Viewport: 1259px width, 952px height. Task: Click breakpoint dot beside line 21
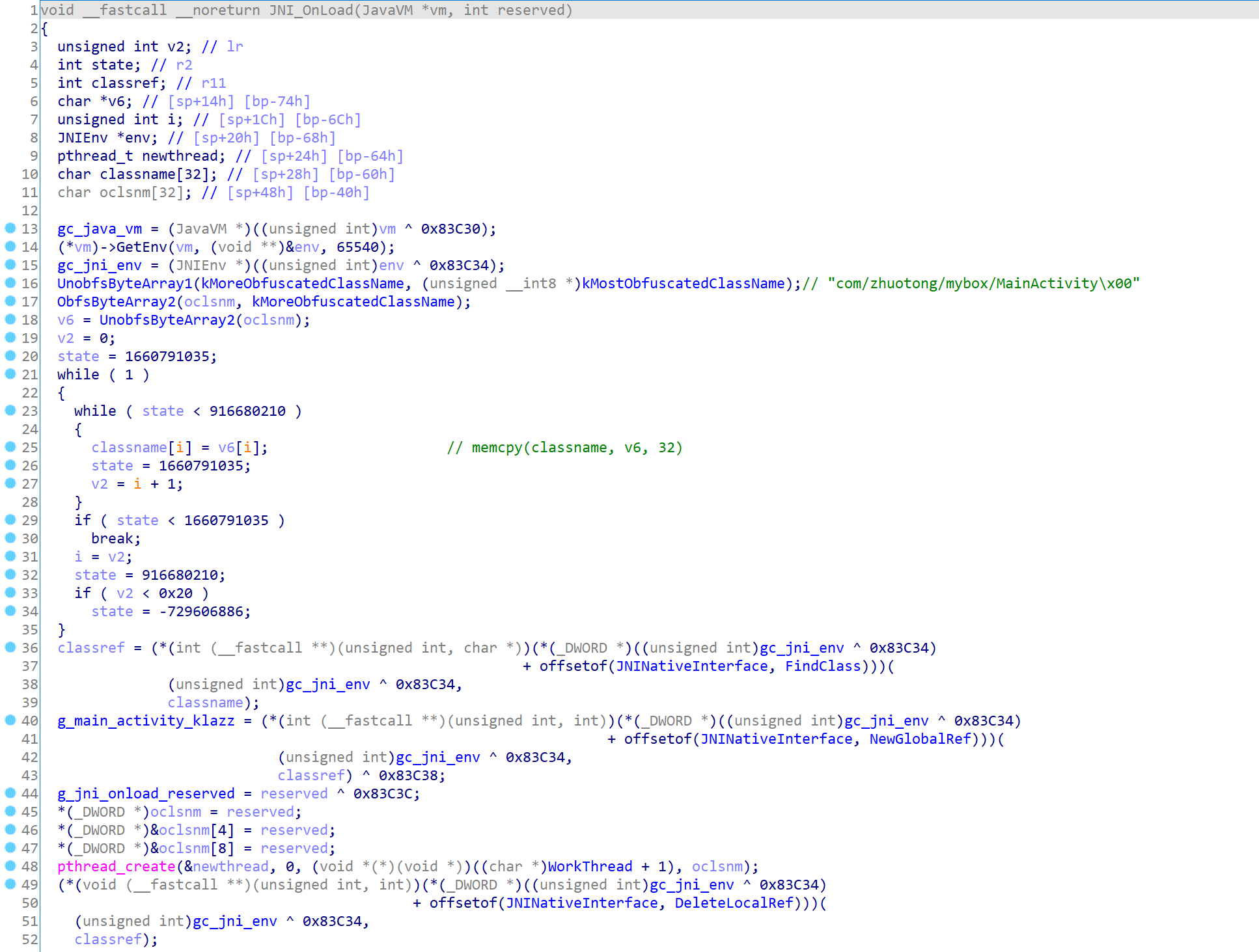click(x=10, y=374)
